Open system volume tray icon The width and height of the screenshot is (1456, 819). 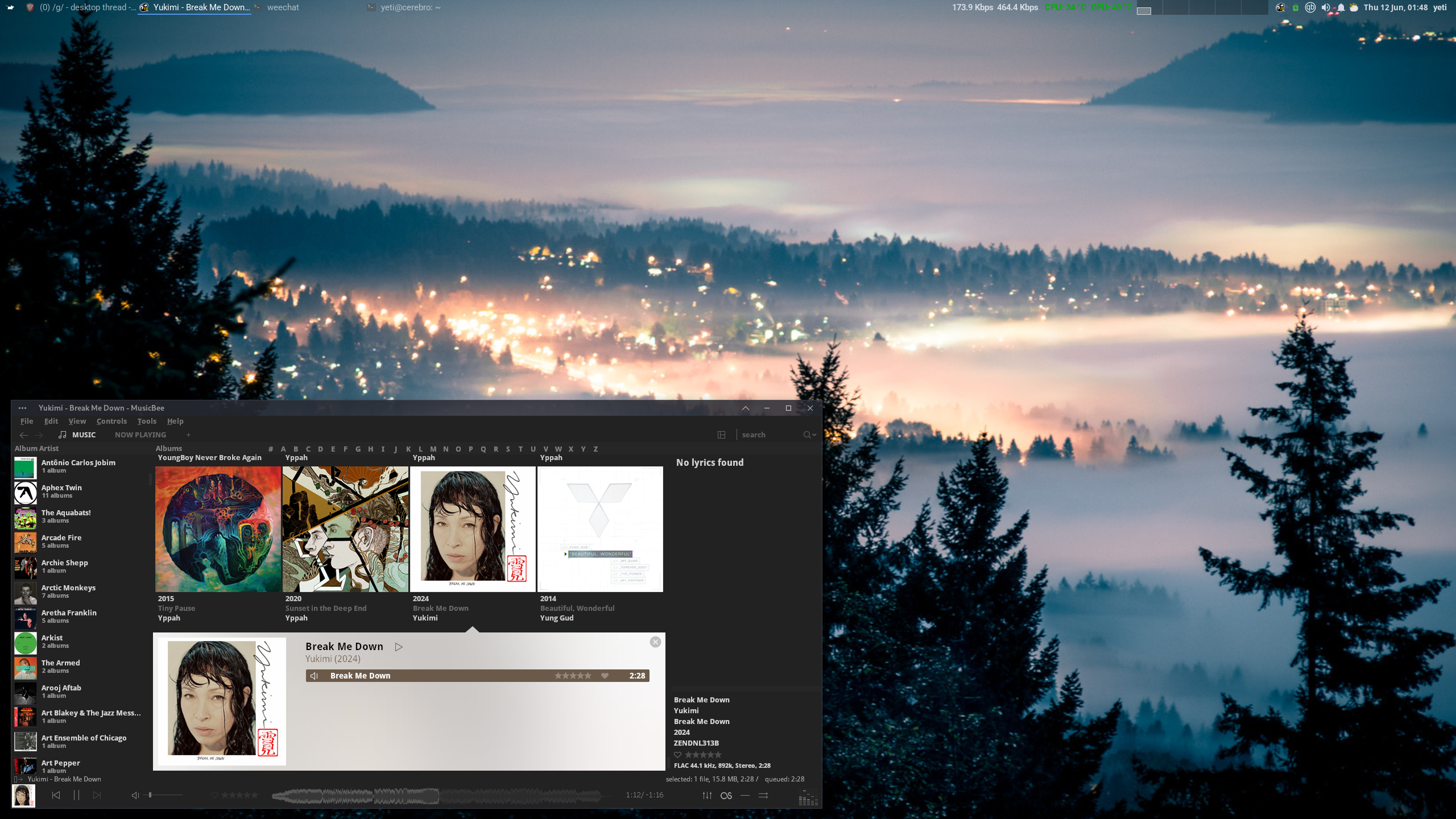[x=1326, y=7]
